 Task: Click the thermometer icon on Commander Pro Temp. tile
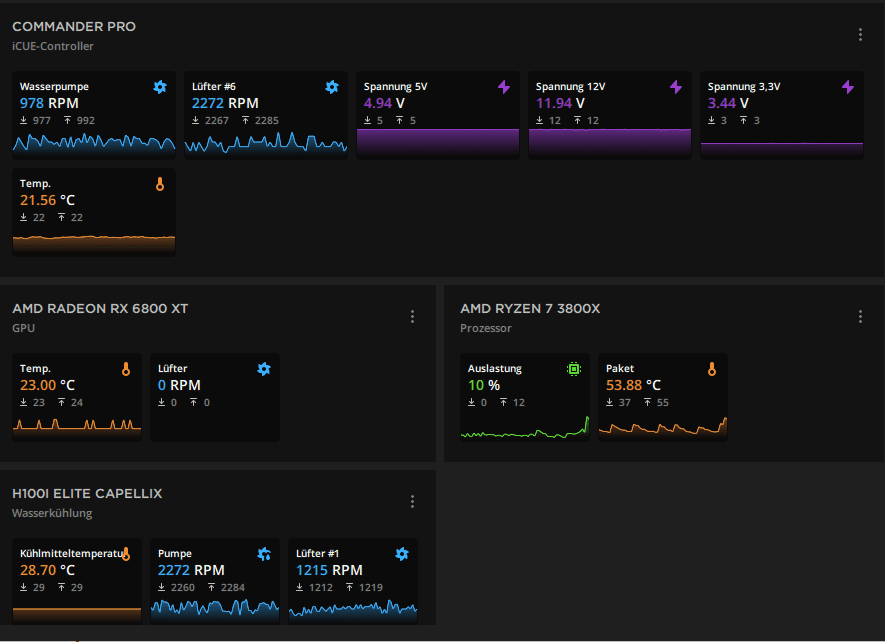pyautogui.click(x=160, y=184)
